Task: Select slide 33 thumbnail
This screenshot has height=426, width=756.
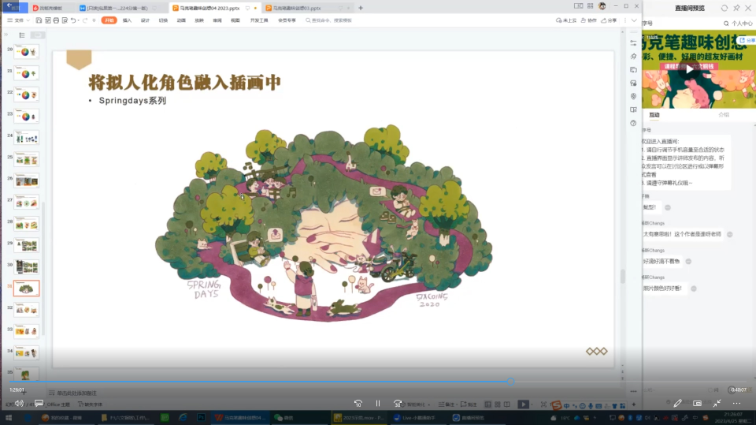Action: click(26, 331)
